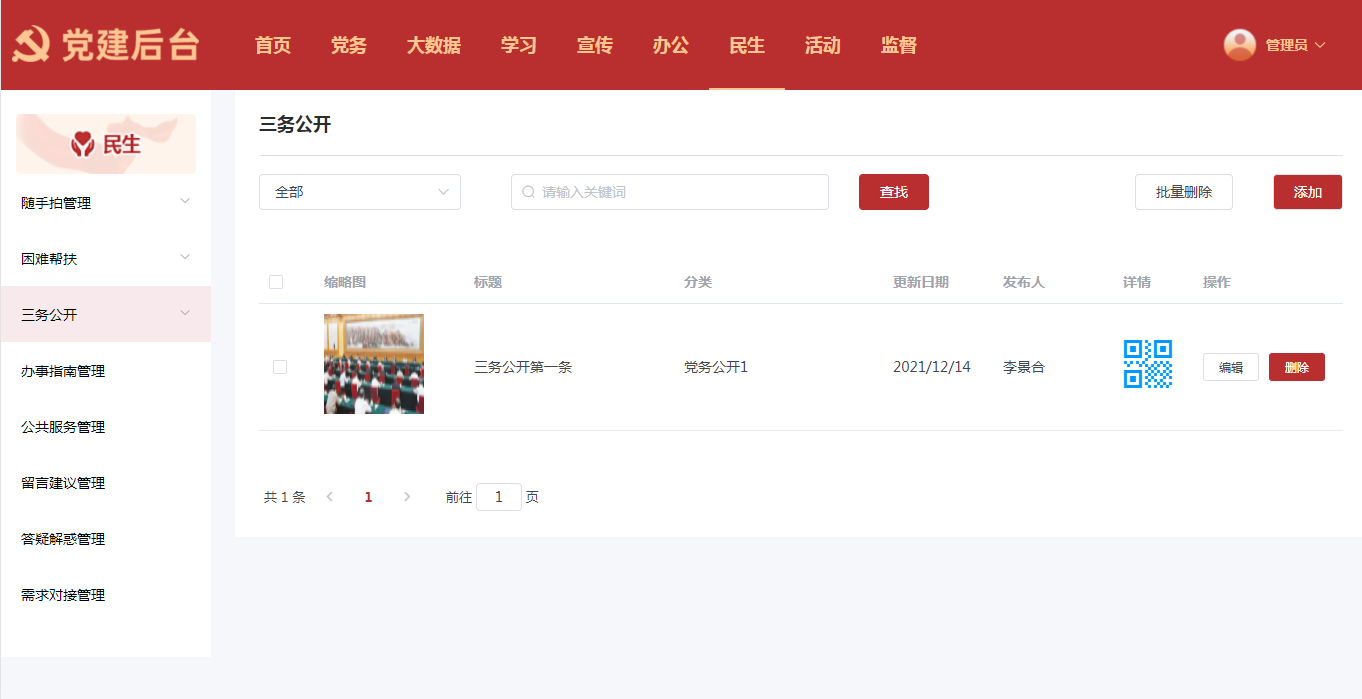Open the 管理员 user dropdown arrow

point(1320,45)
